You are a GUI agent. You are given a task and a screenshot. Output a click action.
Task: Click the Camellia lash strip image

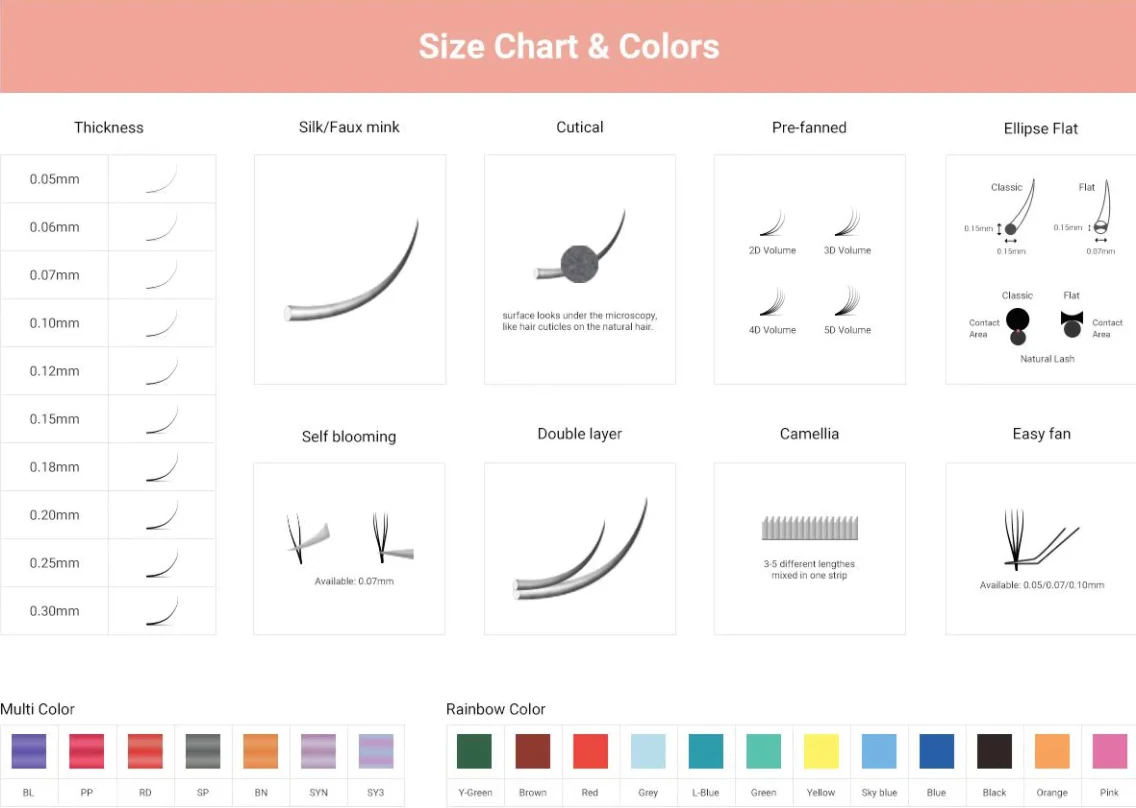click(x=809, y=528)
